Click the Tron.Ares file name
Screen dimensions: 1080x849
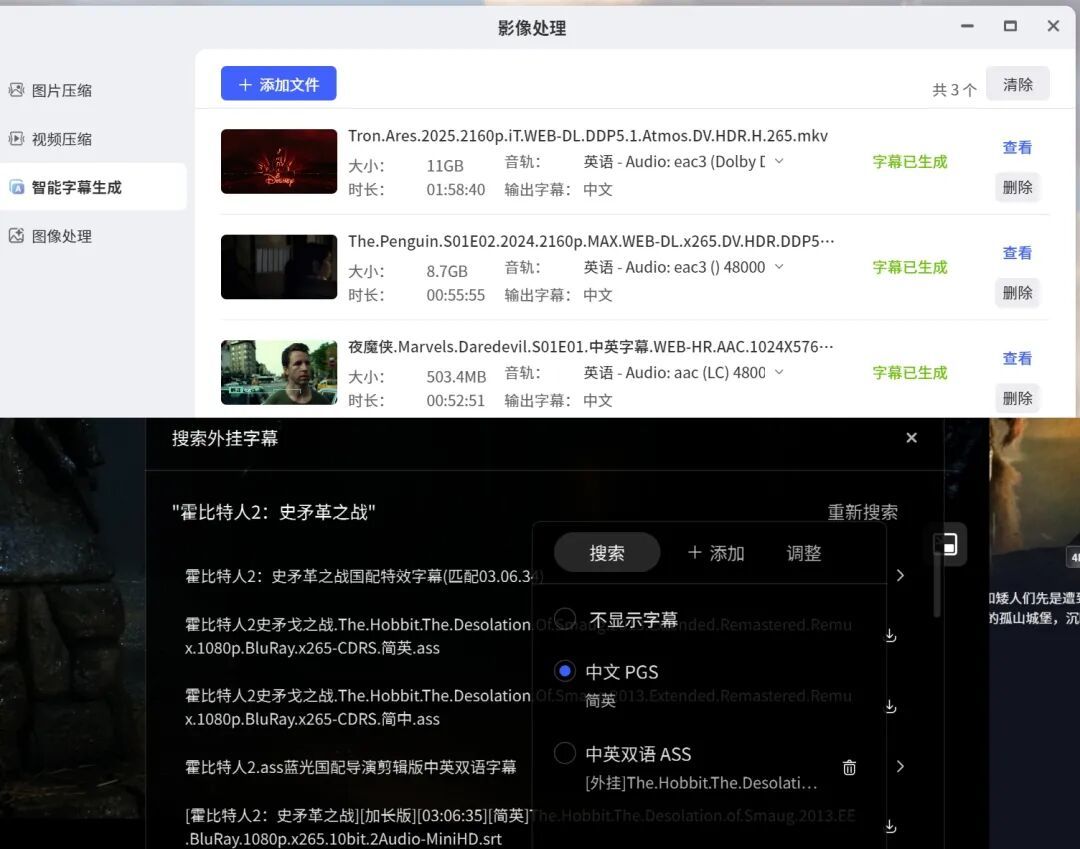point(588,136)
